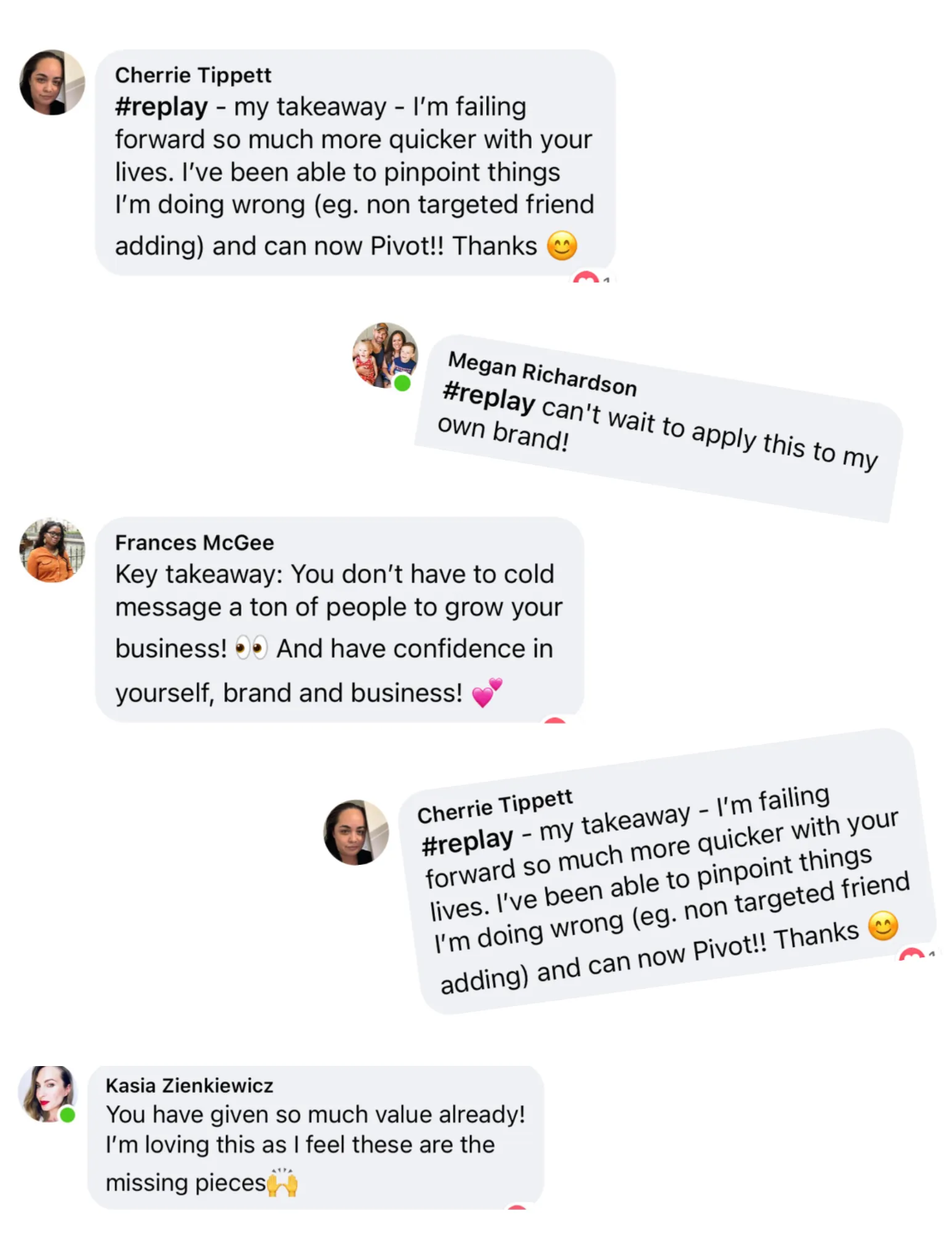Click the #replay hashtag in the tilted Cherrie Tippett comment

point(467,842)
